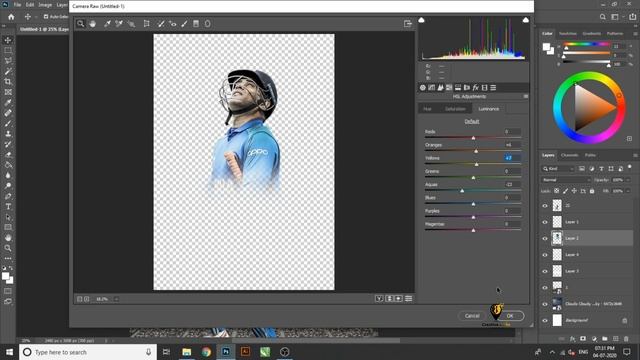Open the Tone Curve panel icon
The height and width of the screenshot is (360, 640).
click(431, 88)
